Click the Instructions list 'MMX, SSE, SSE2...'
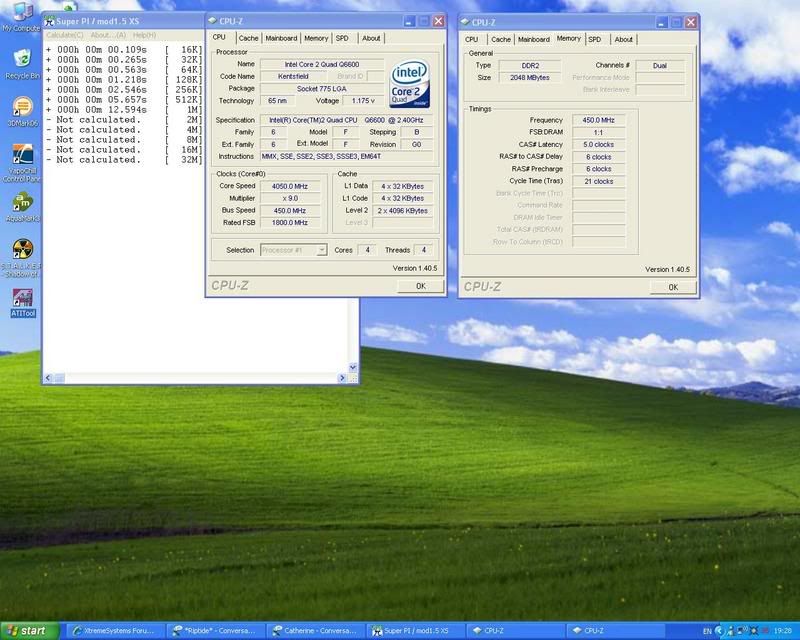This screenshot has height=640, width=800. (x=347, y=157)
